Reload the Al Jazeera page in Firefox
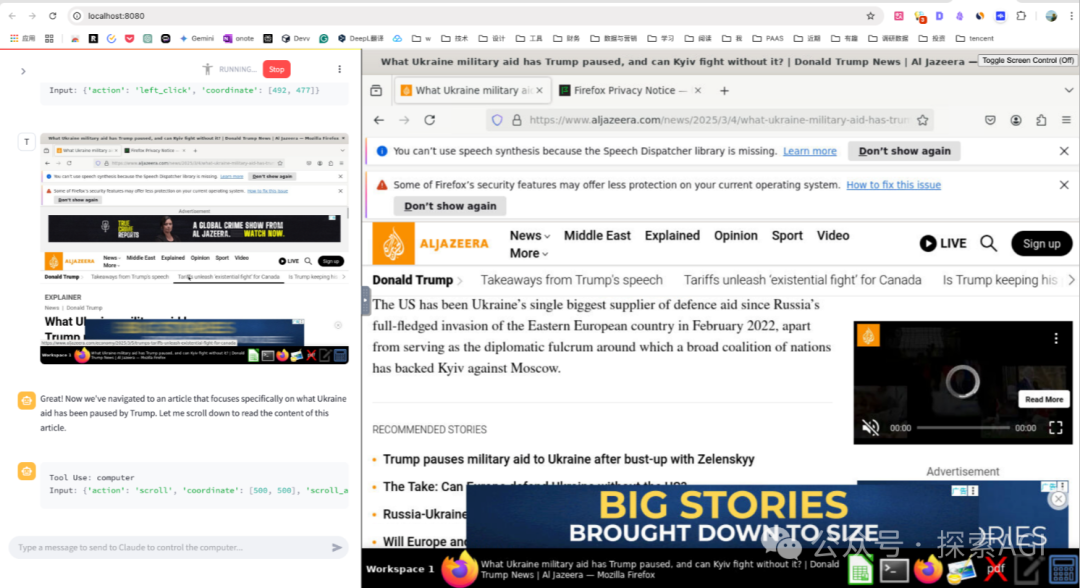 click(430, 120)
